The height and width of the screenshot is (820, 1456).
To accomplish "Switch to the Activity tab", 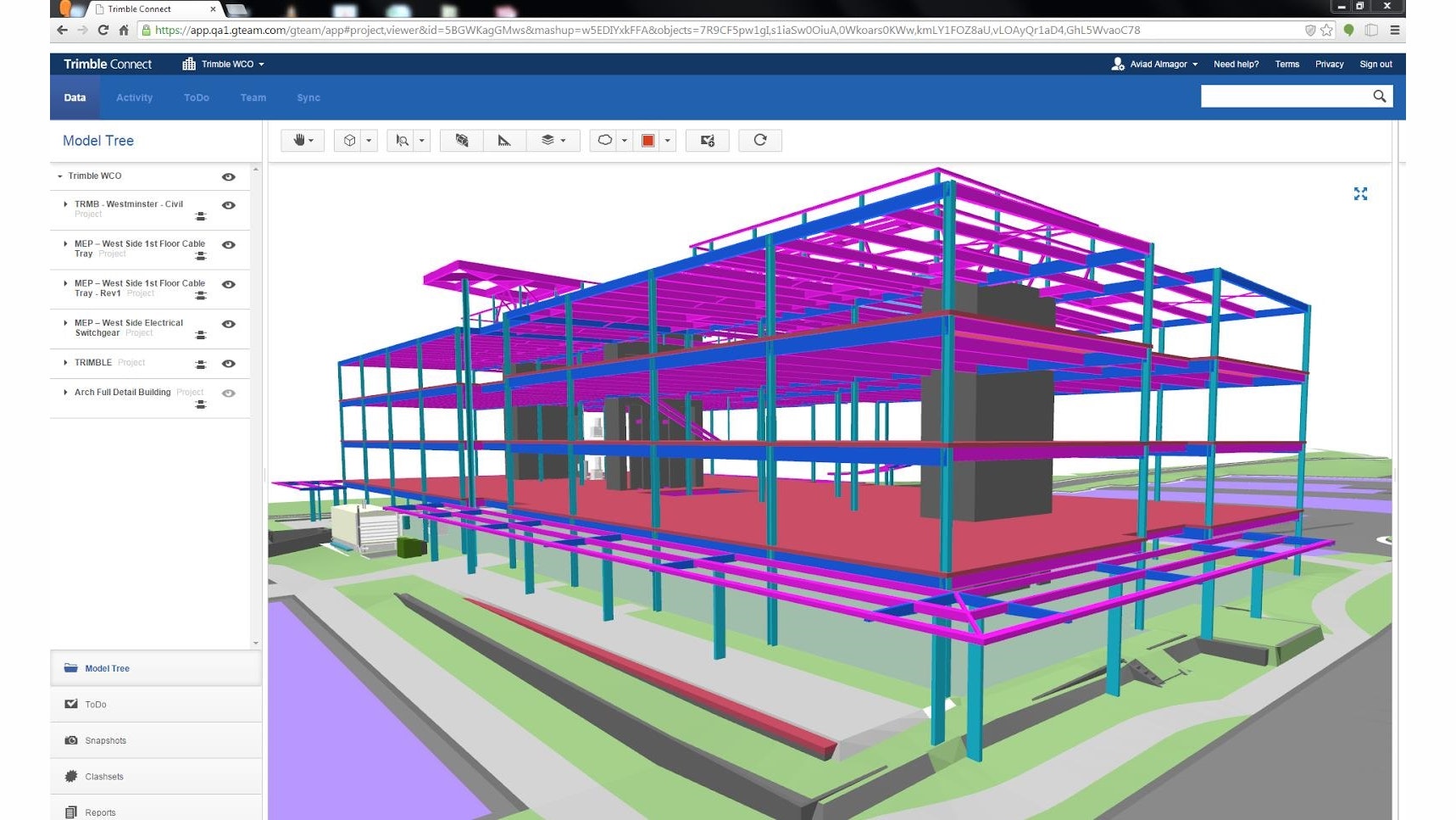I will [134, 98].
